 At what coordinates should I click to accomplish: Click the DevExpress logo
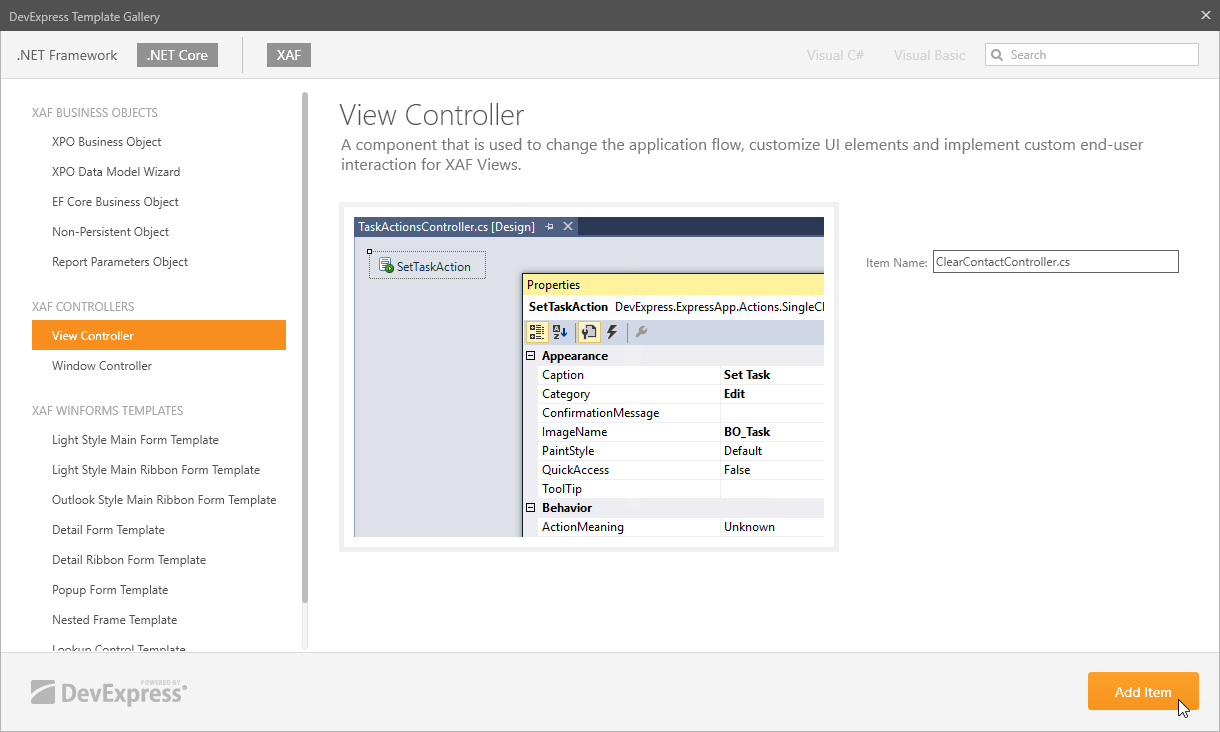point(109,692)
